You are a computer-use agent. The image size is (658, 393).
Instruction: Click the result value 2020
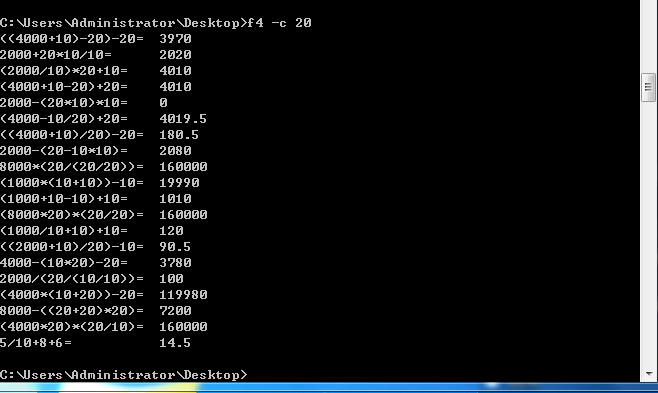click(175, 55)
